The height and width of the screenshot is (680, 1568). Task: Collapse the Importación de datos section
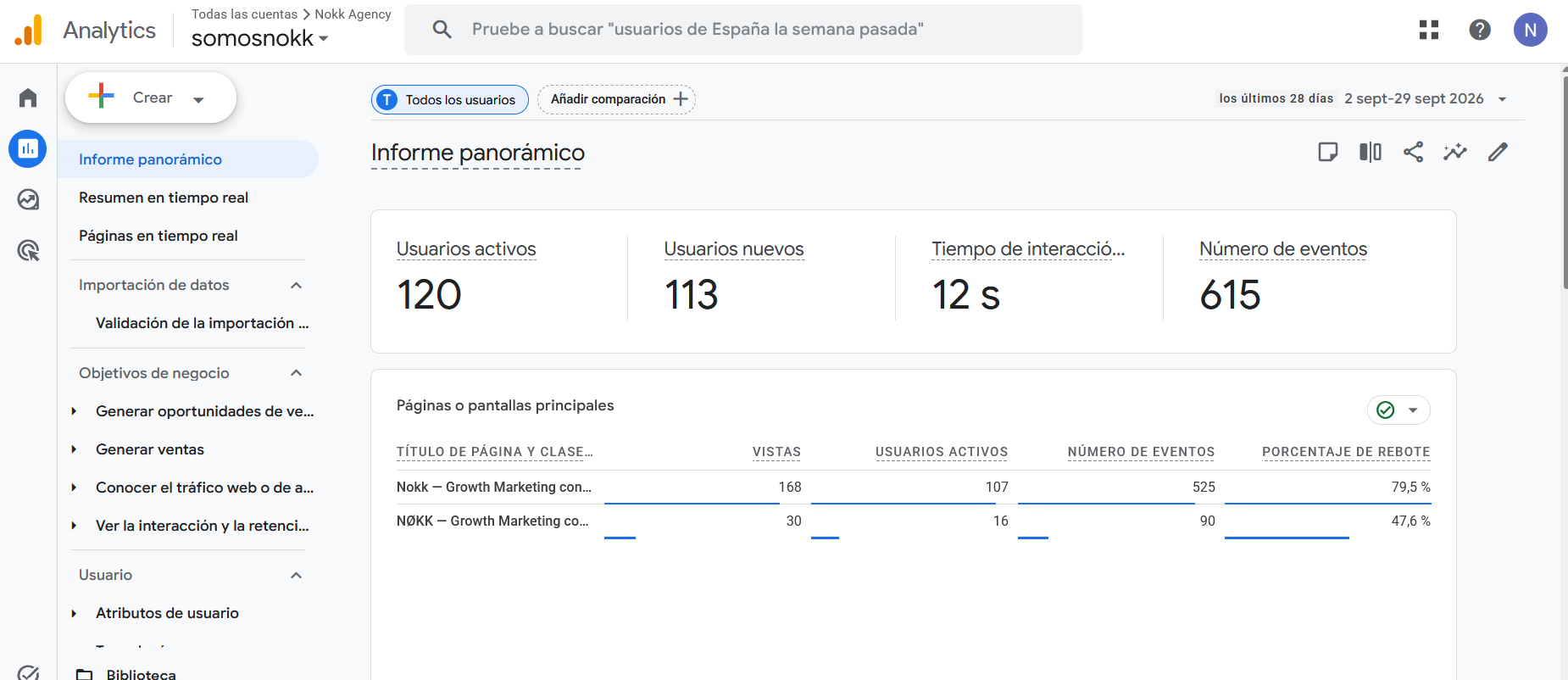(x=296, y=285)
